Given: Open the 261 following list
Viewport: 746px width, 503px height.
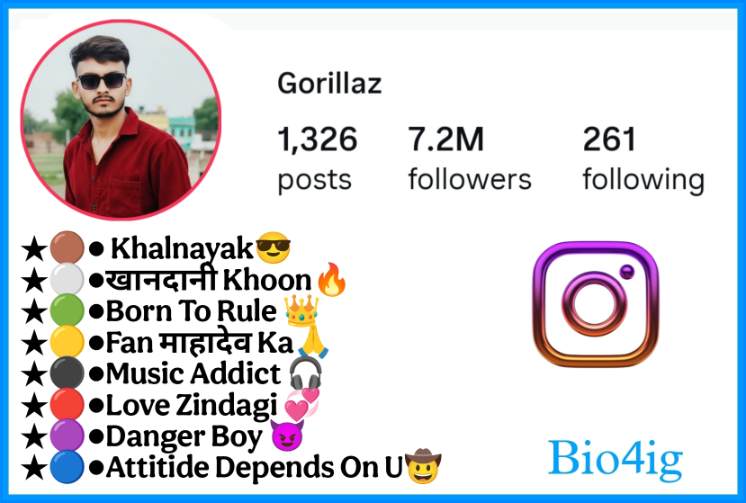Looking at the screenshot, I should [644, 159].
